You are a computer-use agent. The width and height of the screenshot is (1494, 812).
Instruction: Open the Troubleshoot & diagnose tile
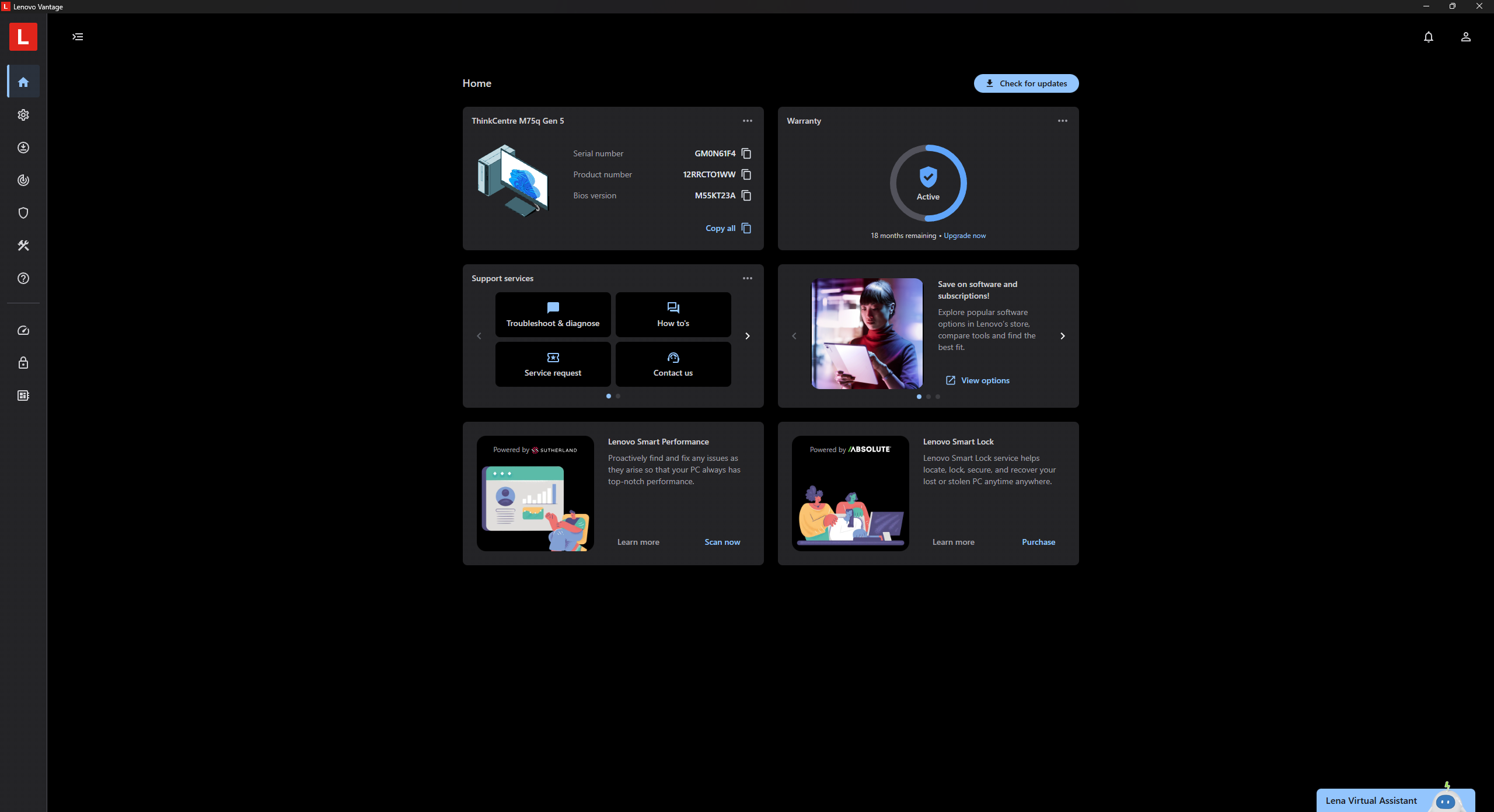coord(553,315)
